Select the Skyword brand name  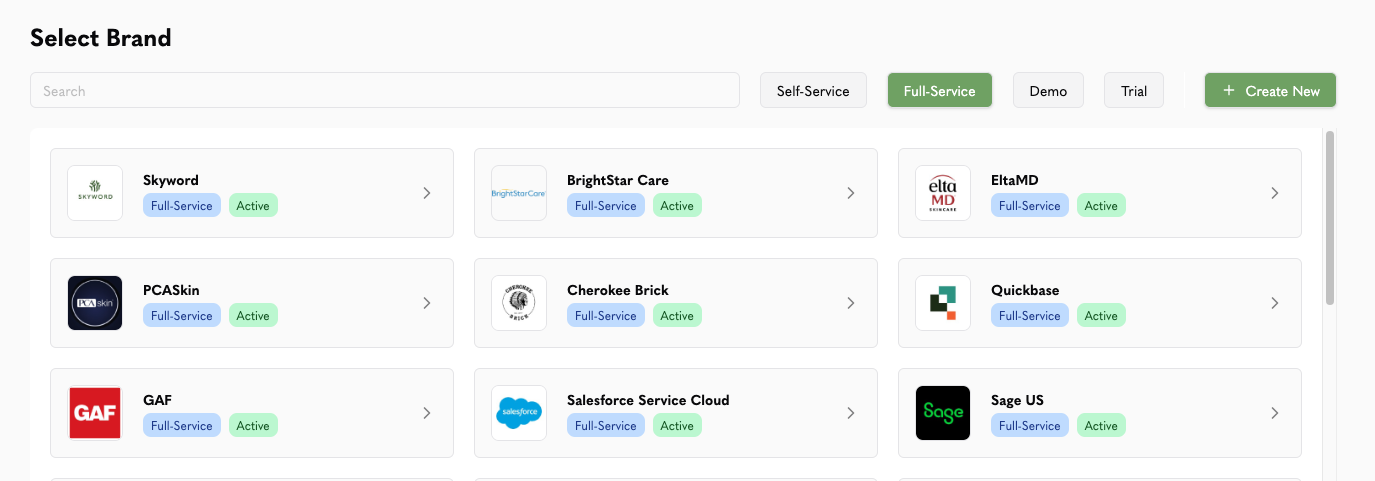[x=171, y=180]
